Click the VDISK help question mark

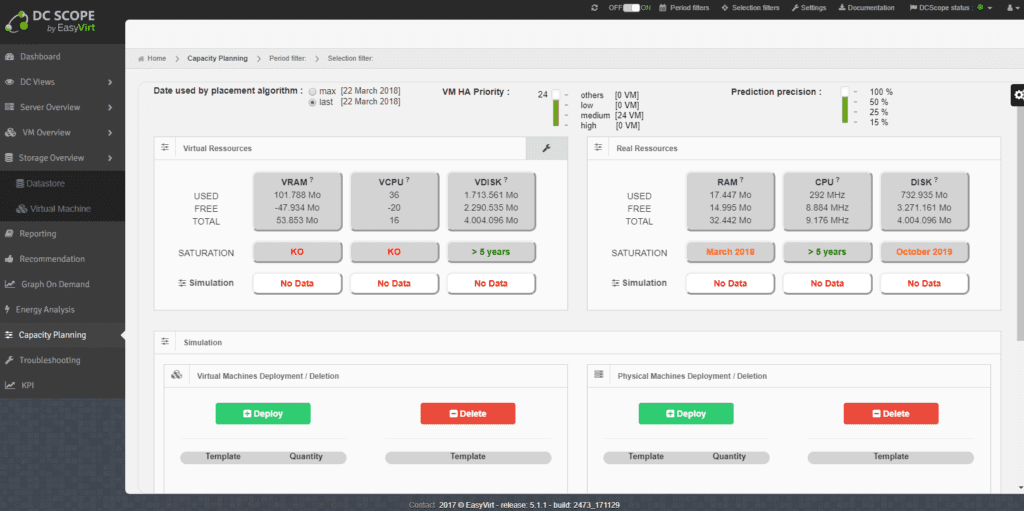[507, 179]
